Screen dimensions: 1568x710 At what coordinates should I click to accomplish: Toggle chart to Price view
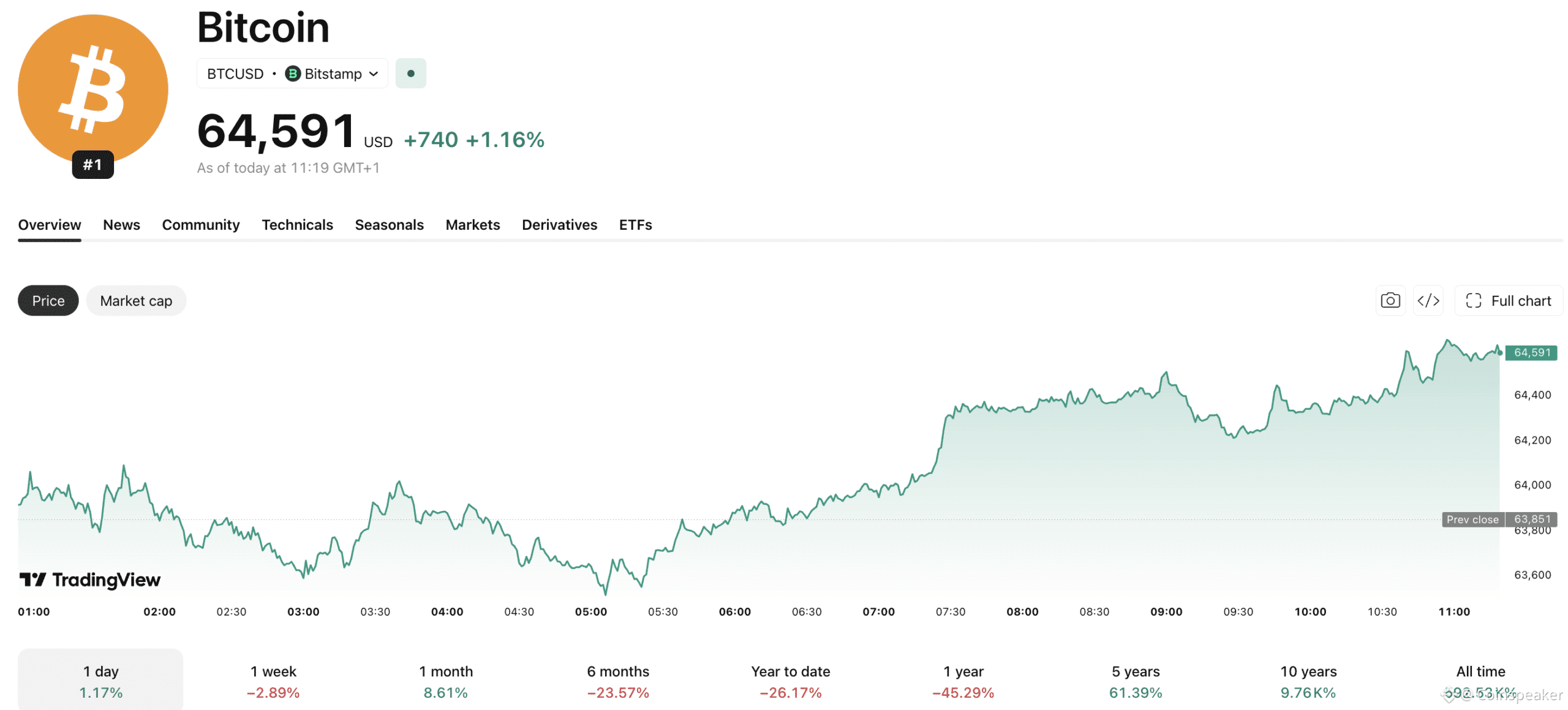[48, 301]
